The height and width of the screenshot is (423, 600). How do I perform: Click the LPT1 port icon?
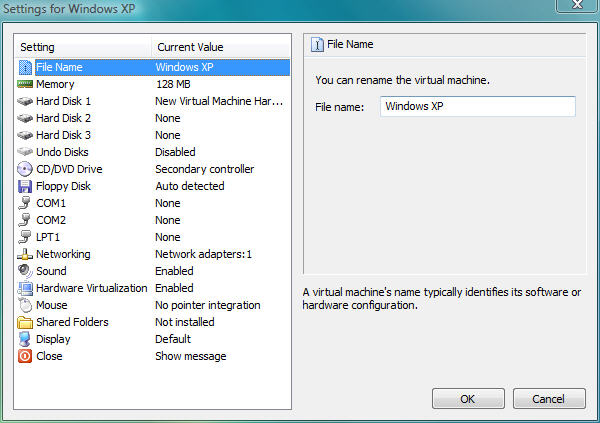click(x=25, y=237)
